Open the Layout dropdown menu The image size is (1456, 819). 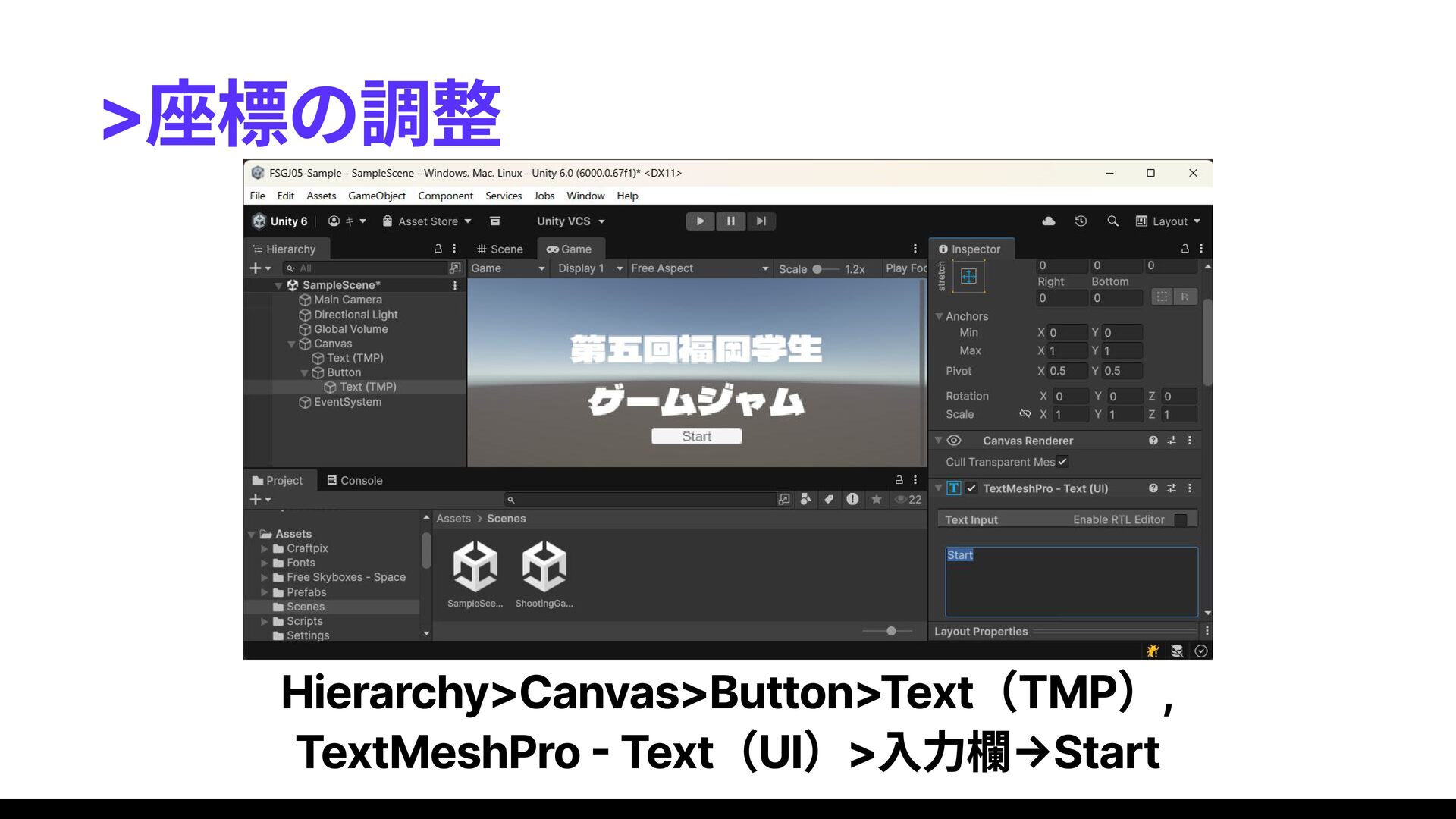[x=1169, y=221]
